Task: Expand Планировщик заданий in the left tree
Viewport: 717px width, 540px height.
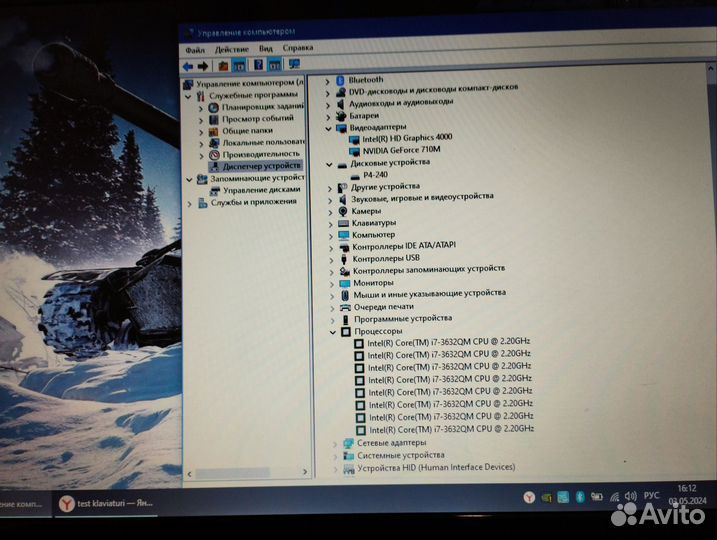Action: (x=201, y=106)
